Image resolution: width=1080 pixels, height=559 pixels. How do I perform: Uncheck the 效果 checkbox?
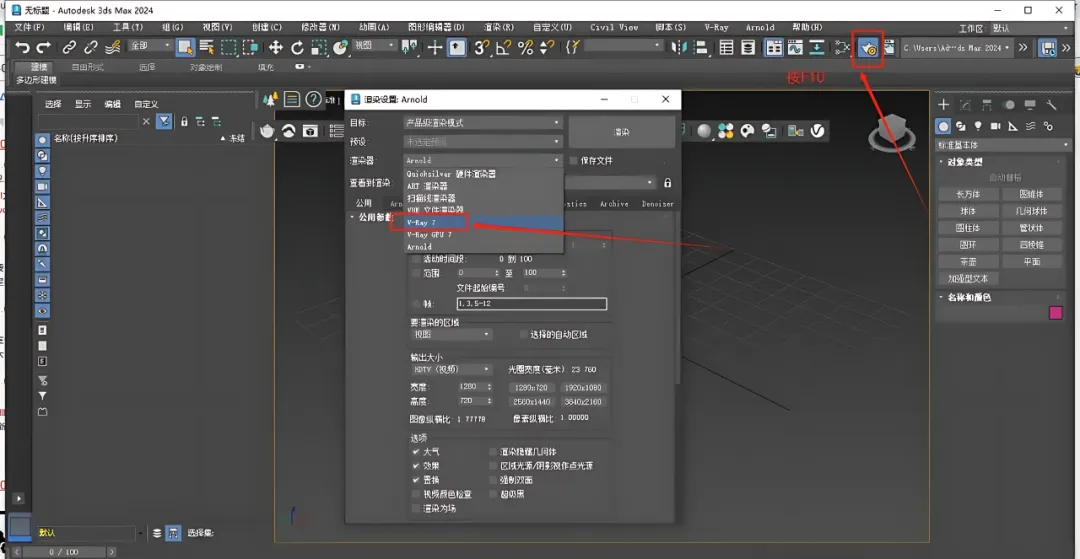click(415, 465)
